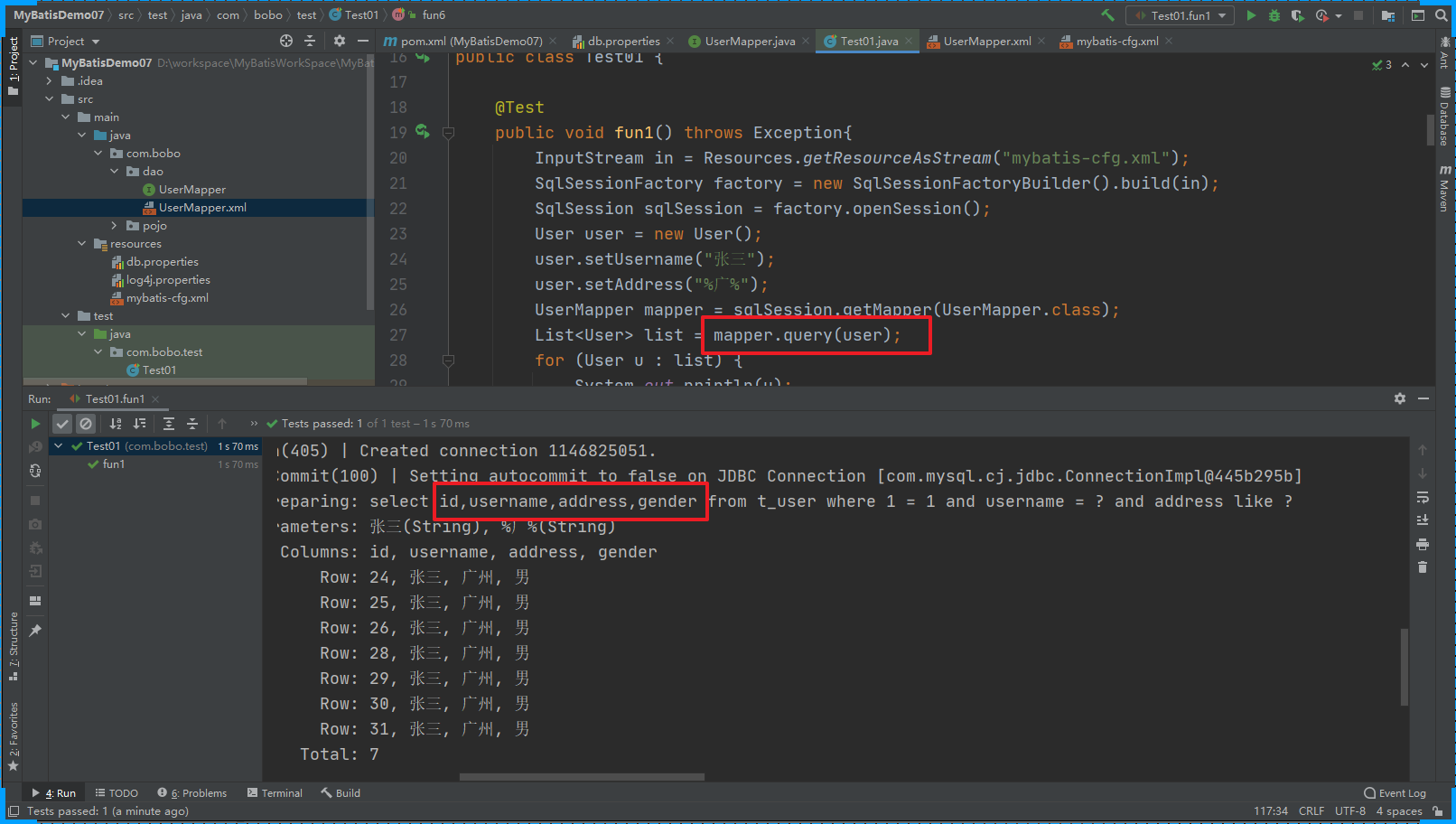Viewport: 1456px width, 824px height.
Task: Start debugging with the bug icon
Action: [x=1274, y=15]
